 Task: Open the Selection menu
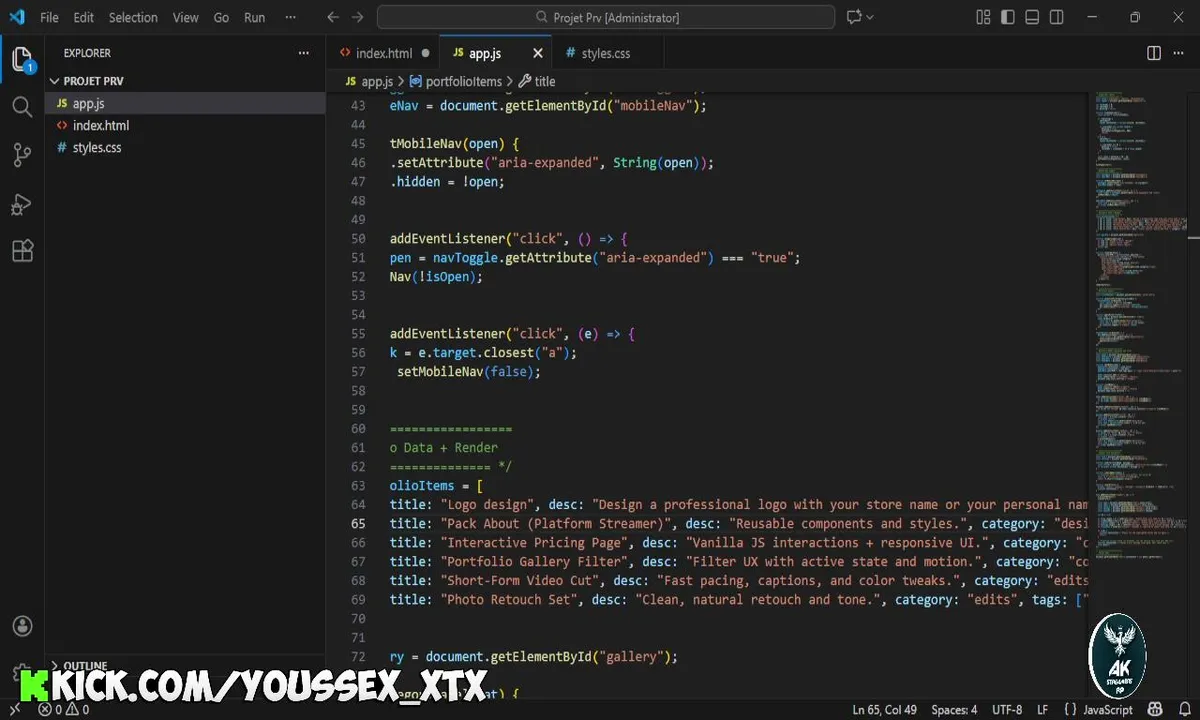click(x=133, y=17)
